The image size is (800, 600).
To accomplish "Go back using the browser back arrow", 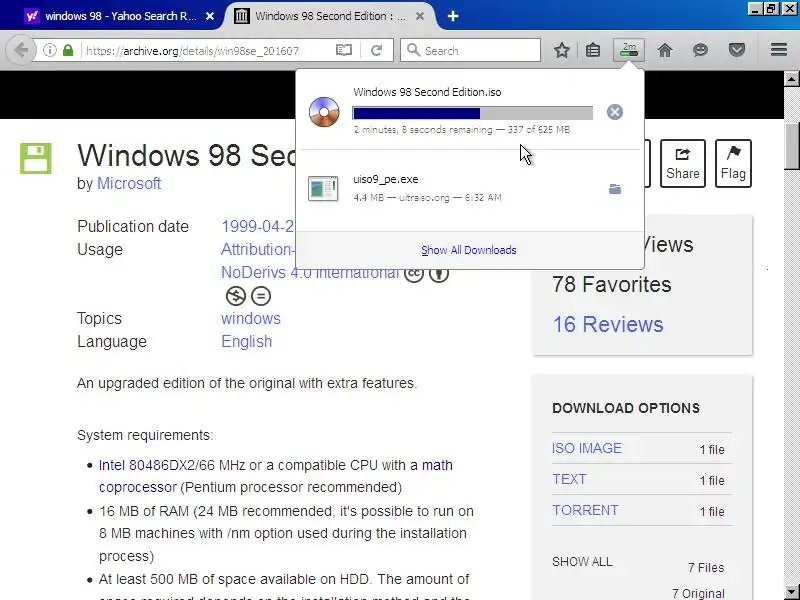I will coord(20,50).
